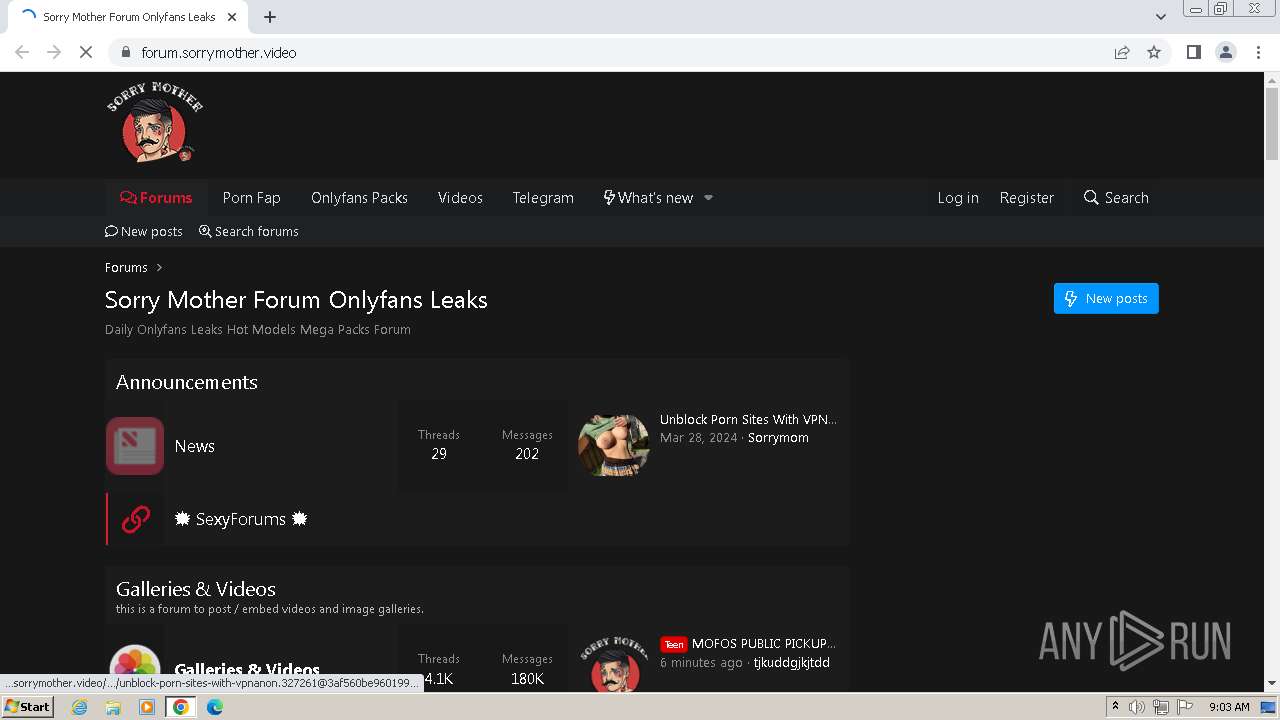This screenshot has height=720, width=1280.
Task: Click the 9:03 AM clock
Action: pyautogui.click(x=1229, y=706)
